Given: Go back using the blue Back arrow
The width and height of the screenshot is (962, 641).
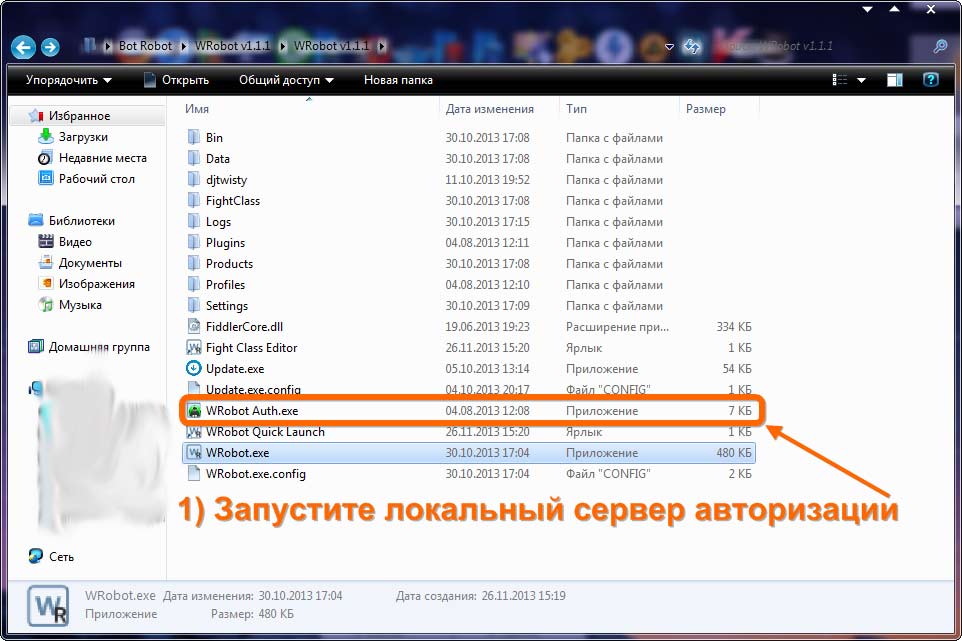Looking at the screenshot, I should point(23,47).
